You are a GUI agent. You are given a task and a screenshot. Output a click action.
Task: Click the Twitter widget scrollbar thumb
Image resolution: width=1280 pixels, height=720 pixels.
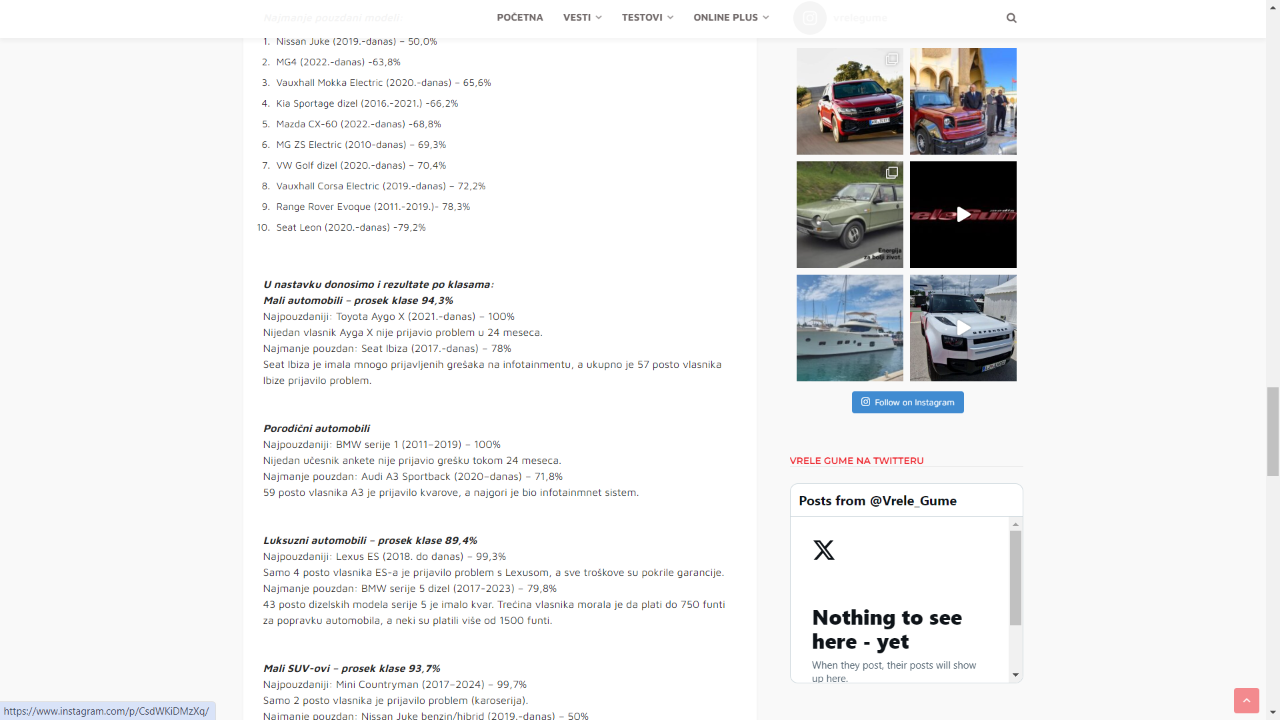1016,577
